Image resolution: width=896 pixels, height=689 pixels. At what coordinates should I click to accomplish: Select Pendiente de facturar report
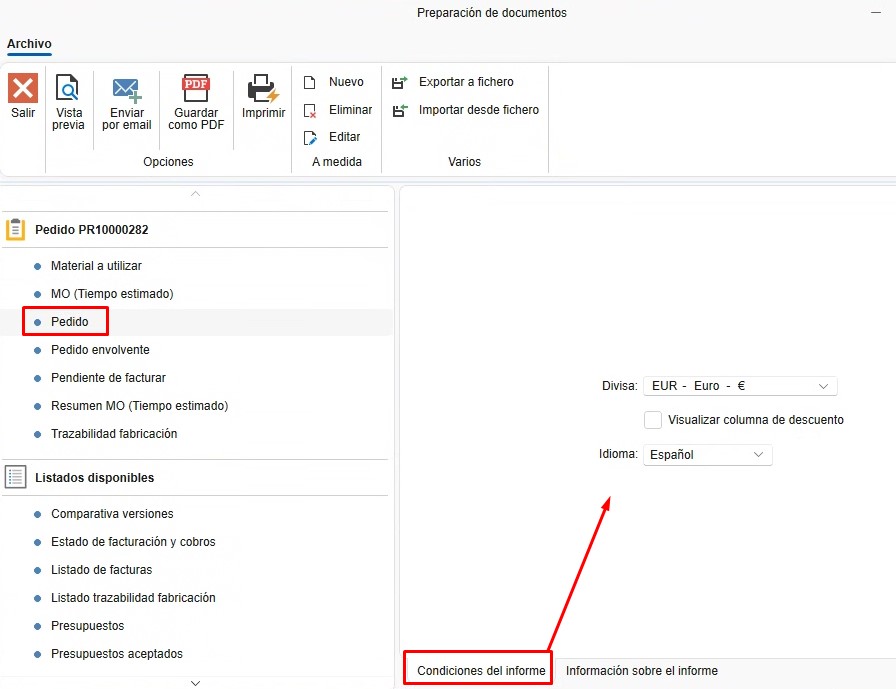click(x=108, y=378)
